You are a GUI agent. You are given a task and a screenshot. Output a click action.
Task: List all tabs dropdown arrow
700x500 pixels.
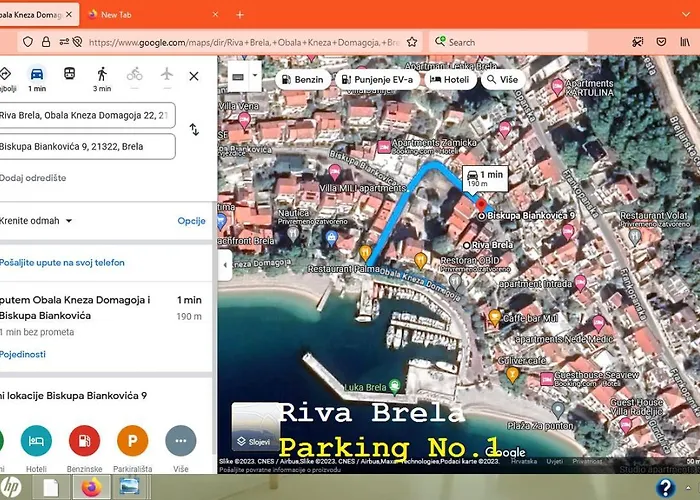coord(686,15)
